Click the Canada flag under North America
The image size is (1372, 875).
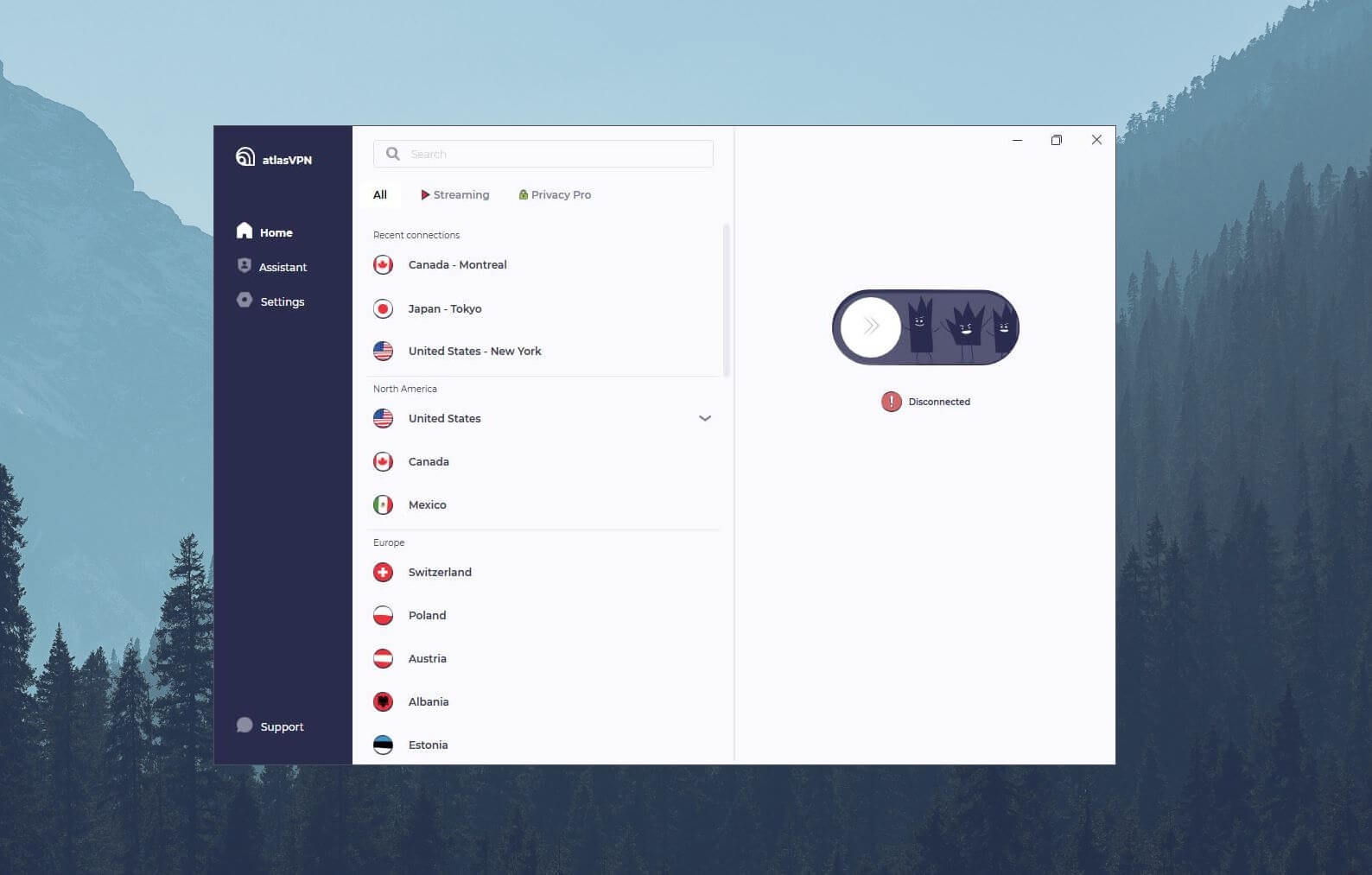coord(383,461)
